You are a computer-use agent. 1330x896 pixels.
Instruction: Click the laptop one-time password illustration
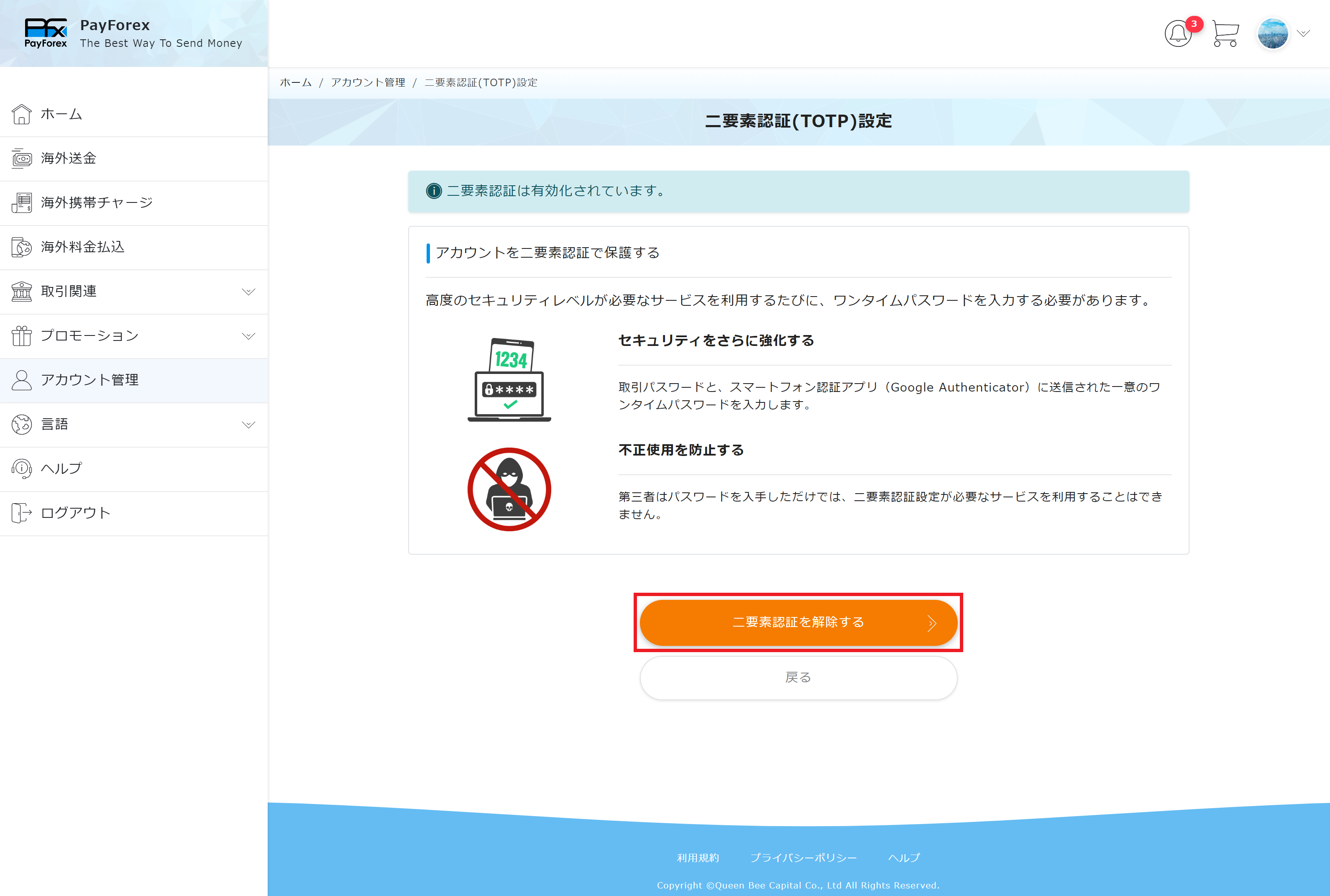(x=509, y=379)
